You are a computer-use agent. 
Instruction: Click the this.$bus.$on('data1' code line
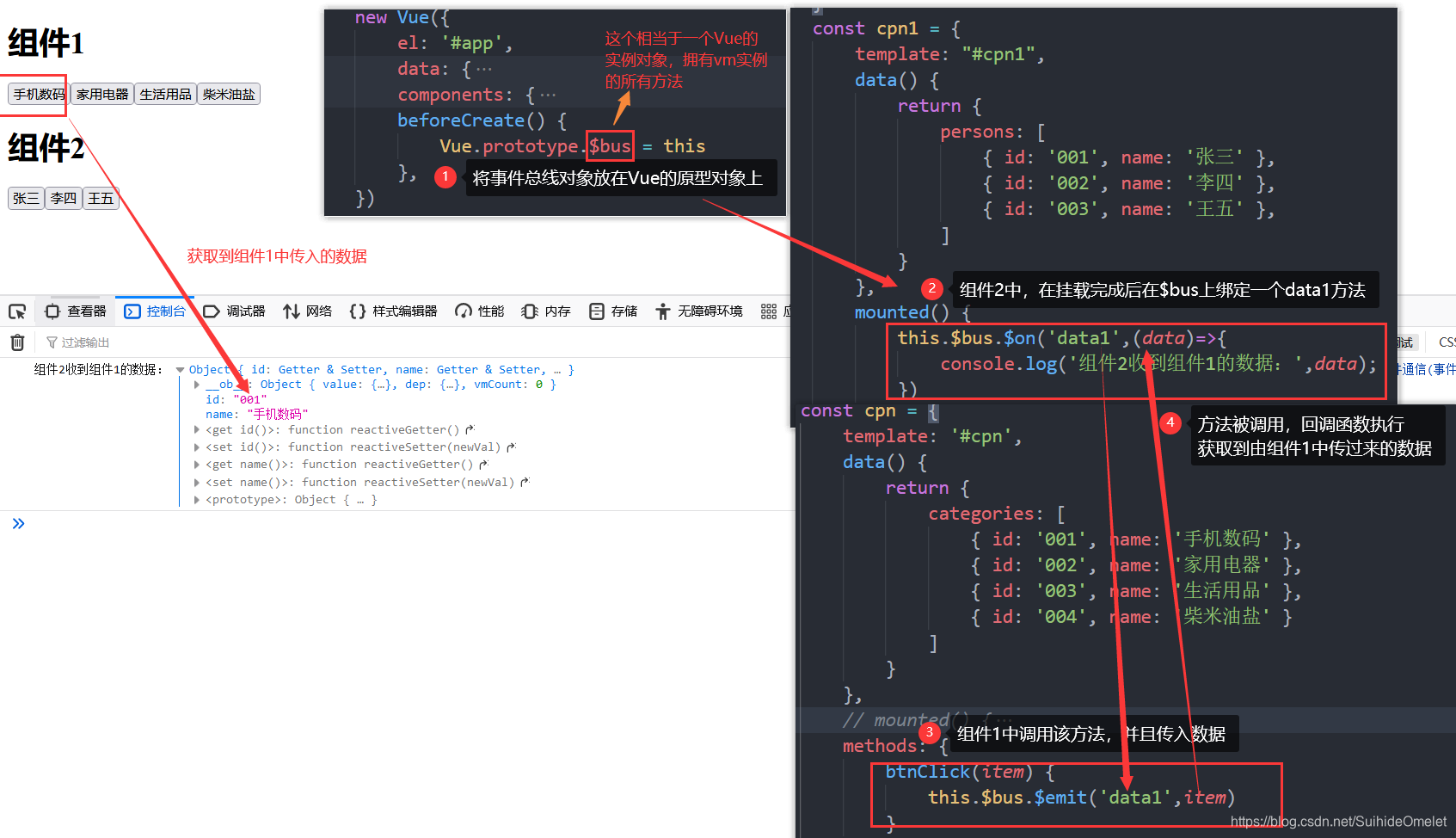coord(1062,338)
